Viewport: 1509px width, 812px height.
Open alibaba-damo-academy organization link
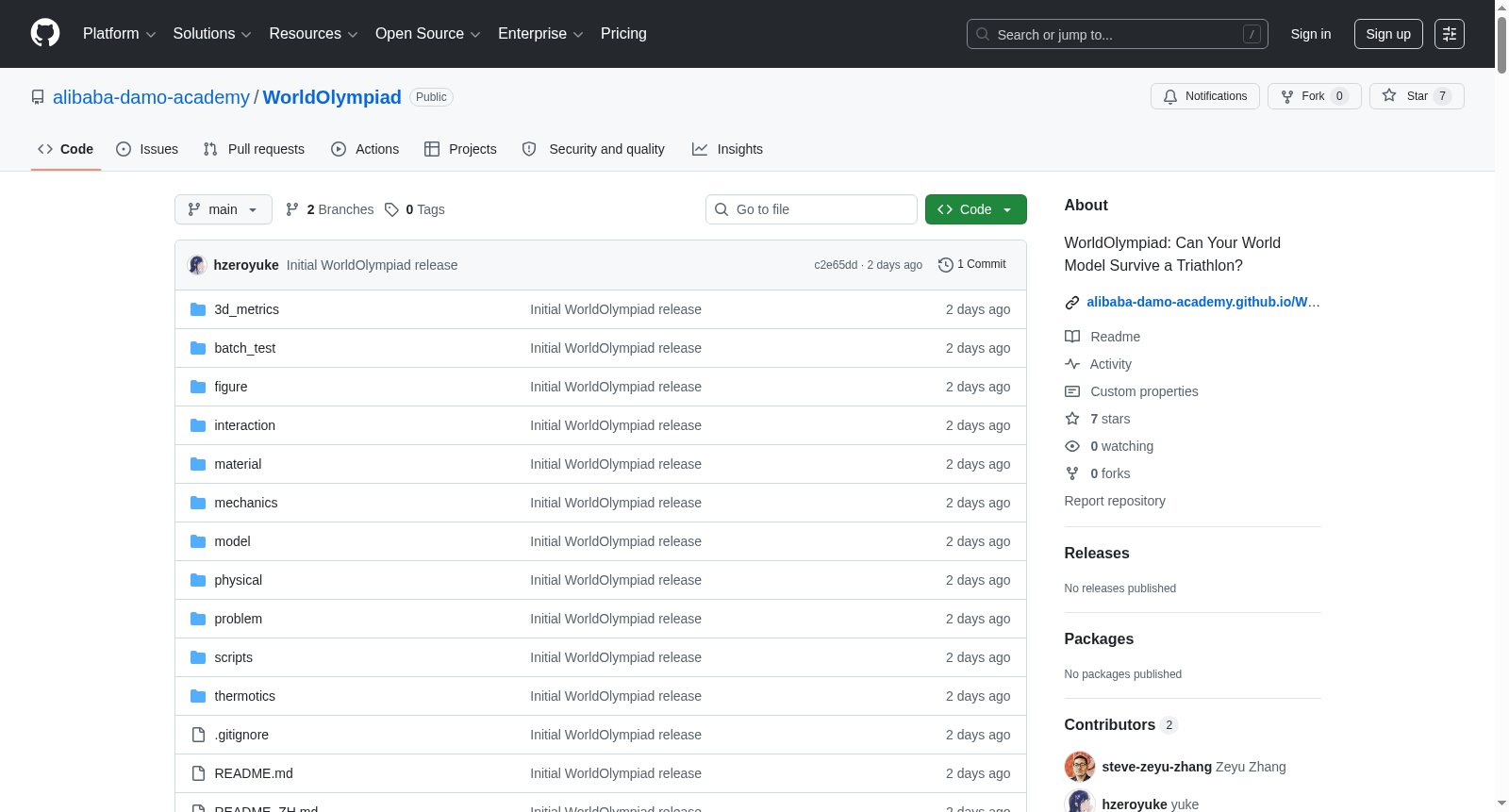coord(151,97)
